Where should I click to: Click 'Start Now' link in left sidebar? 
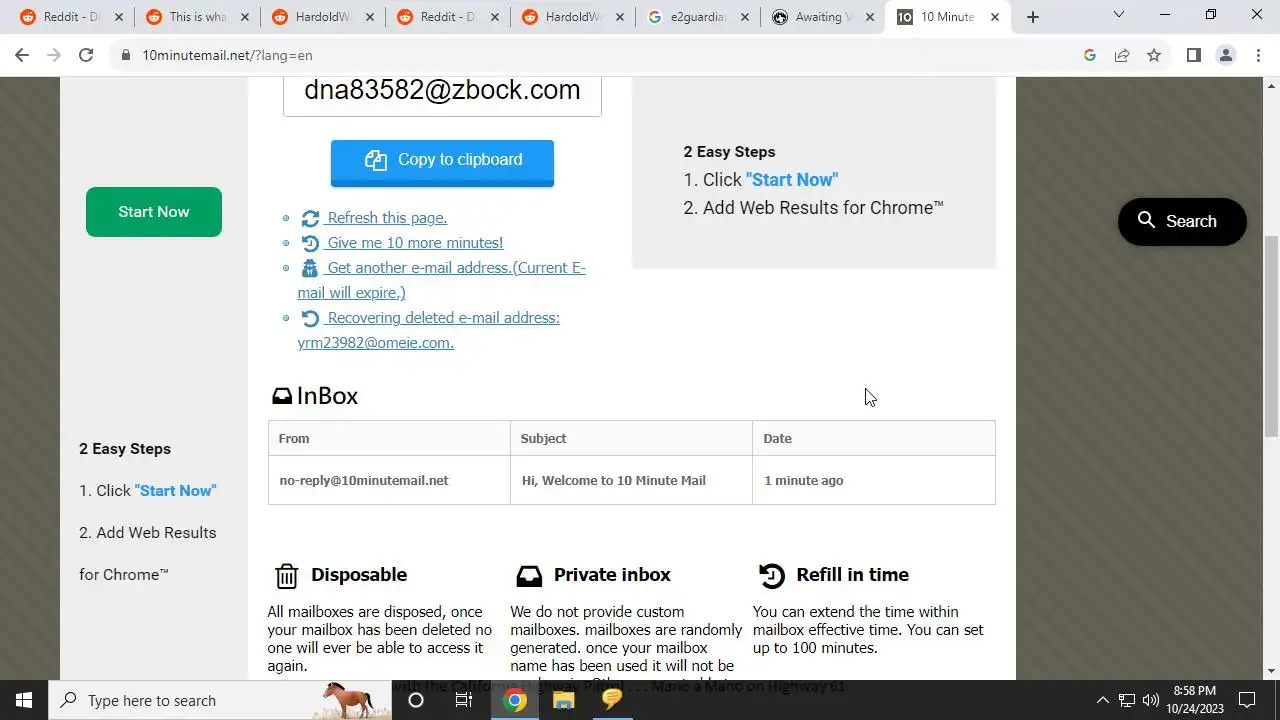point(175,491)
